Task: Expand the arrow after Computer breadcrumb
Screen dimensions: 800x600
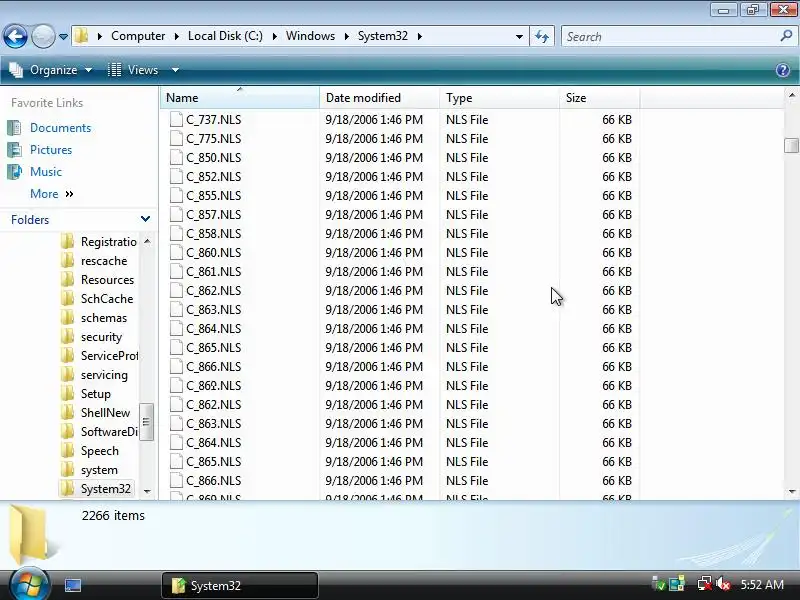Action: point(177,36)
